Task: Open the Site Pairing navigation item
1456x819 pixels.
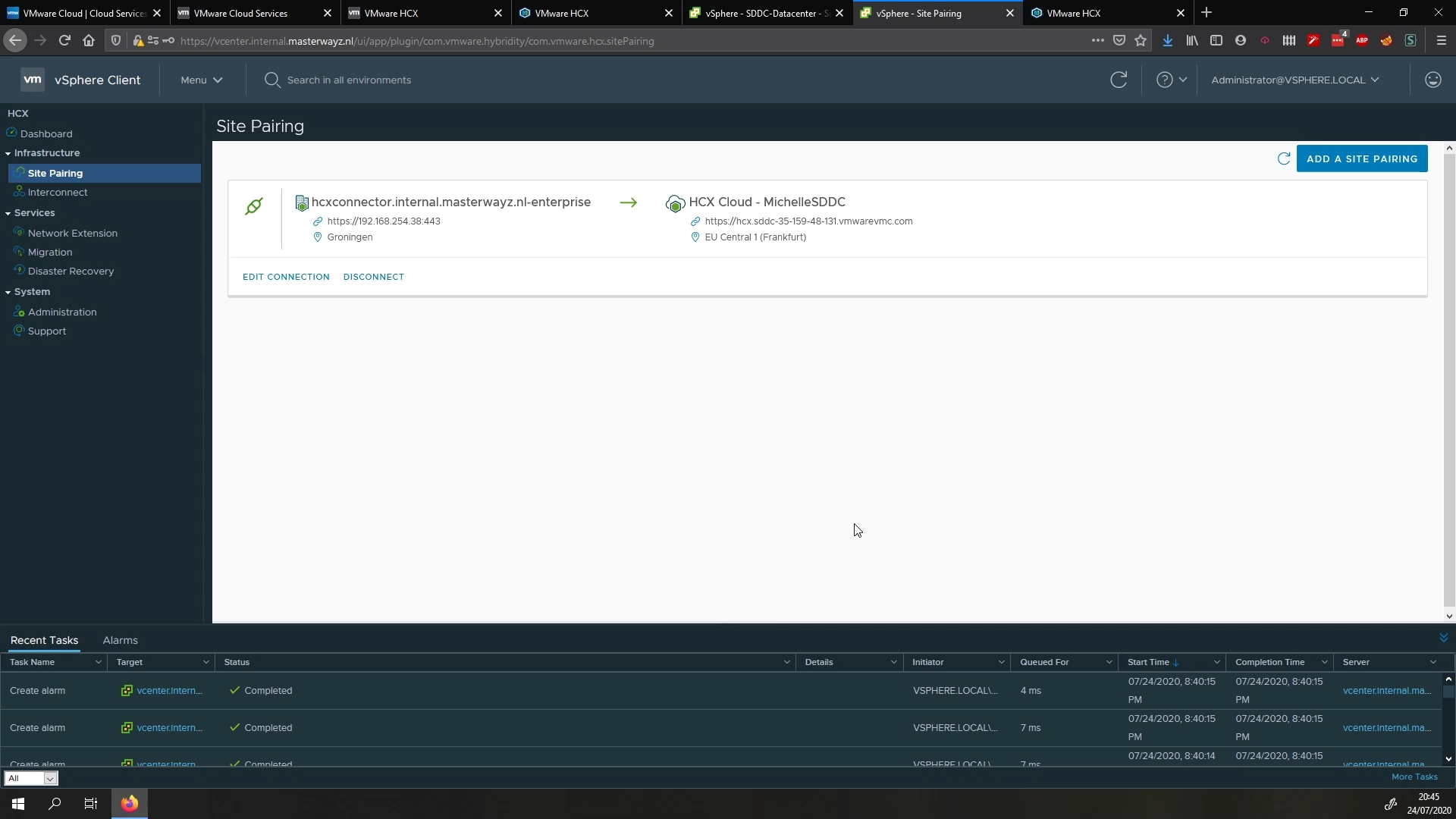Action: (x=105, y=173)
